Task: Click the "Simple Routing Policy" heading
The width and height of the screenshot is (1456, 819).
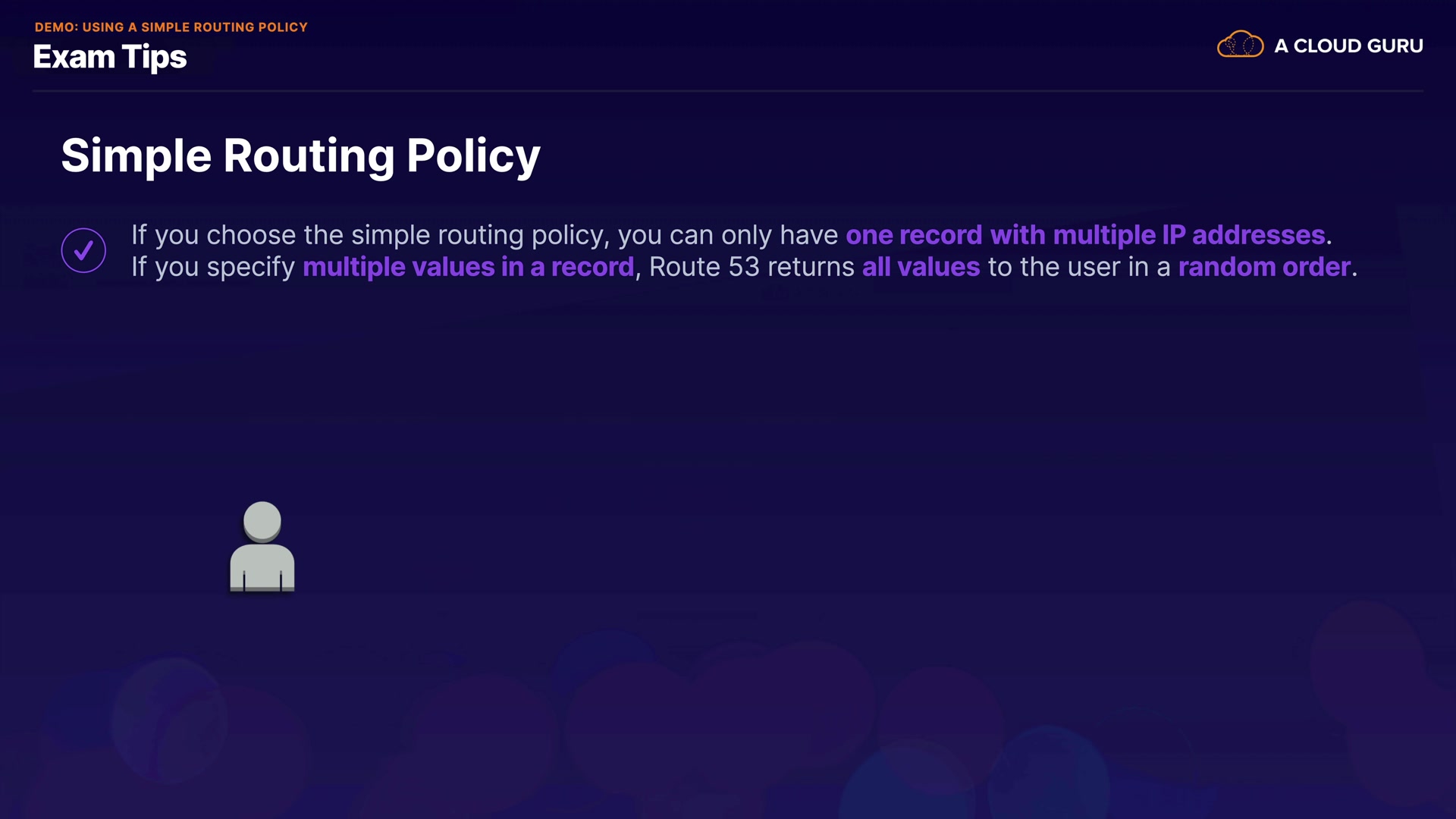Action: 300,156
